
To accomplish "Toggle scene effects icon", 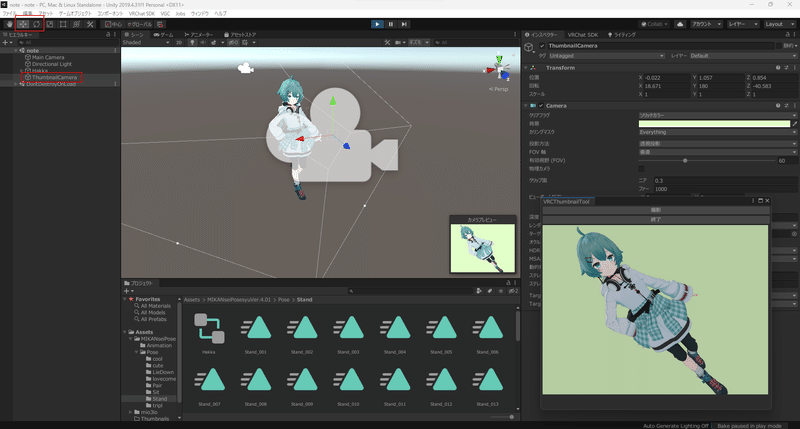I will (x=214, y=42).
